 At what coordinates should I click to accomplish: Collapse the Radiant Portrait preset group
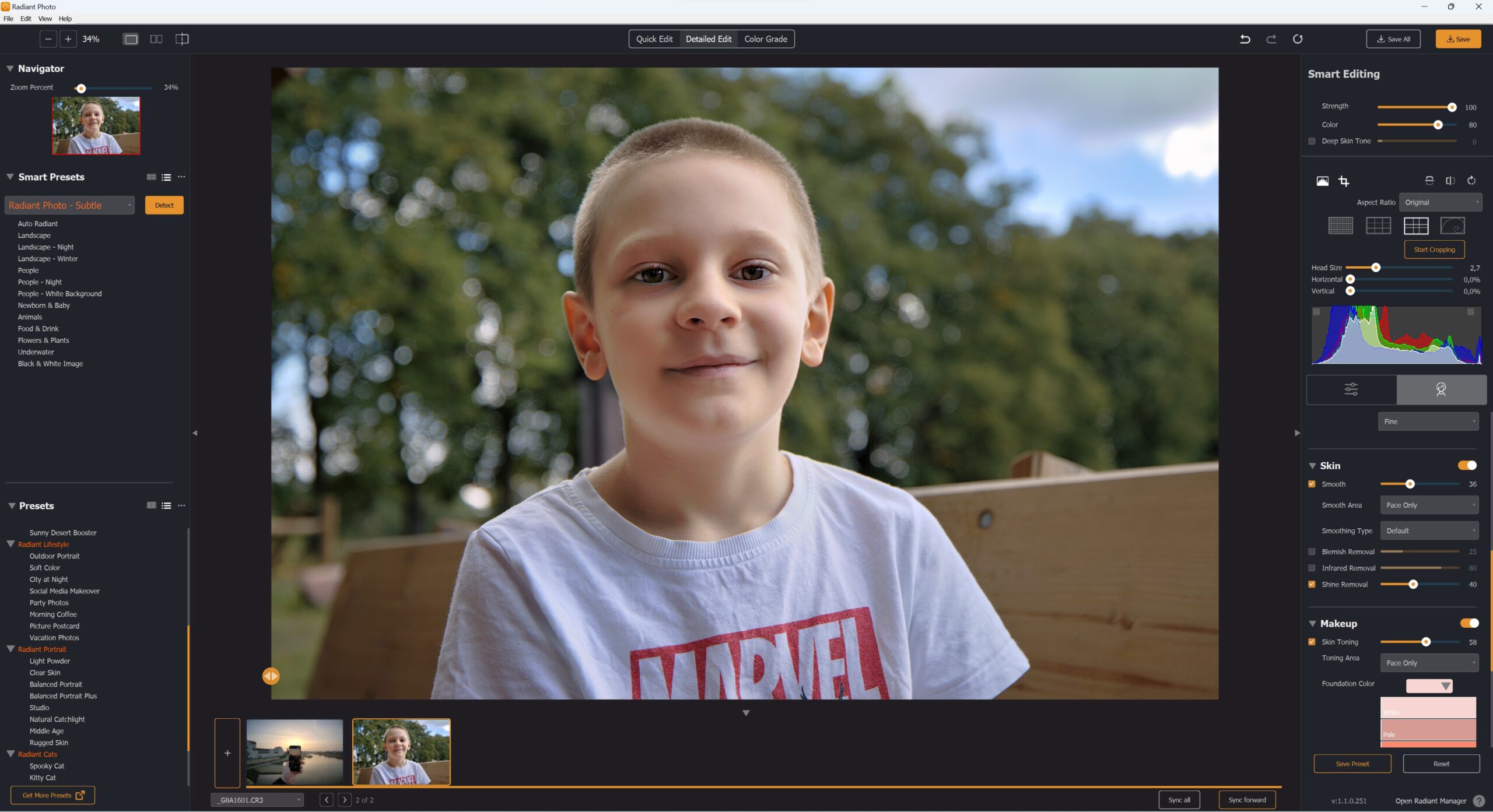tap(10, 649)
